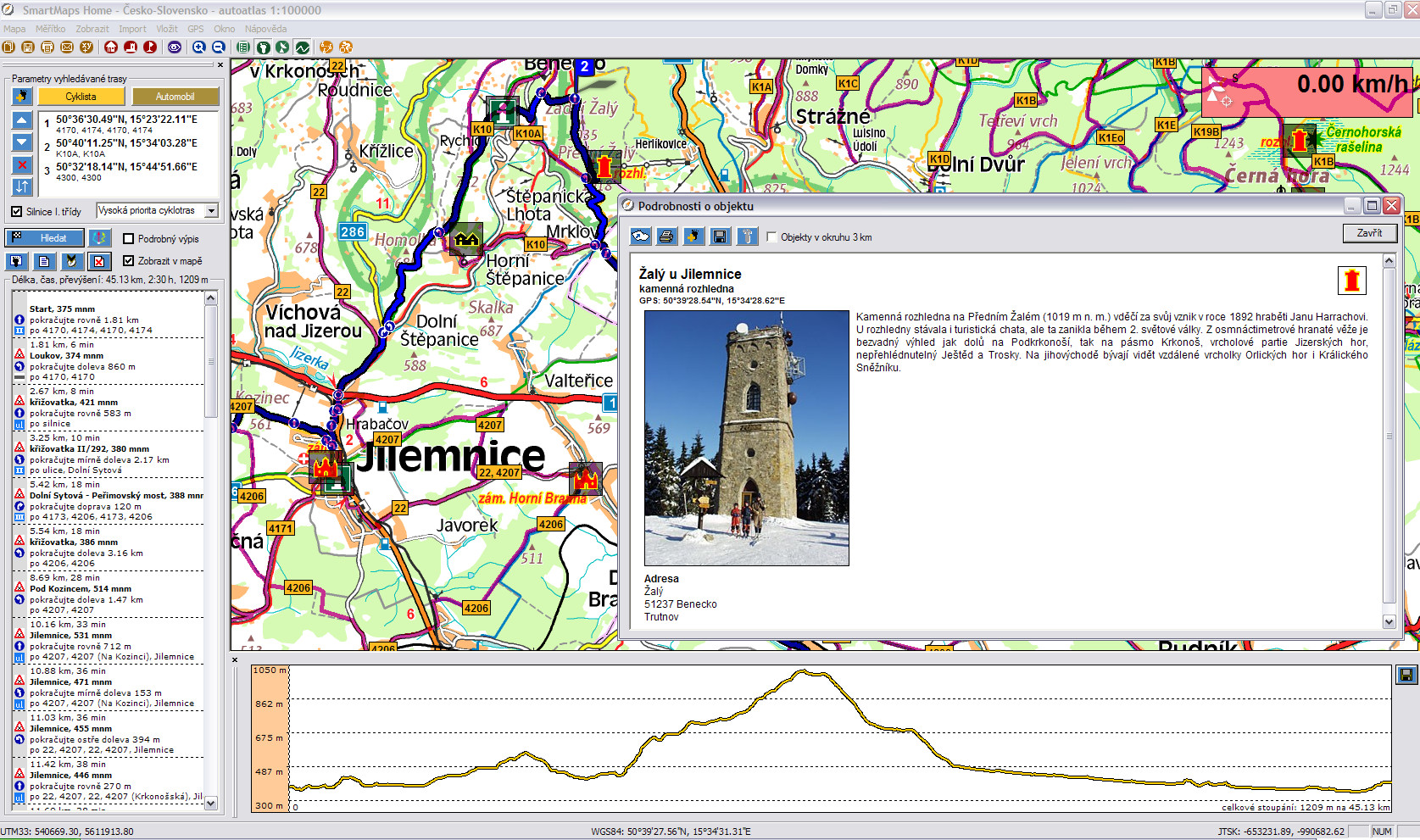Enable Objekty v okruhu 3 km checkbox
The height and width of the screenshot is (840, 1420).
tap(771, 237)
